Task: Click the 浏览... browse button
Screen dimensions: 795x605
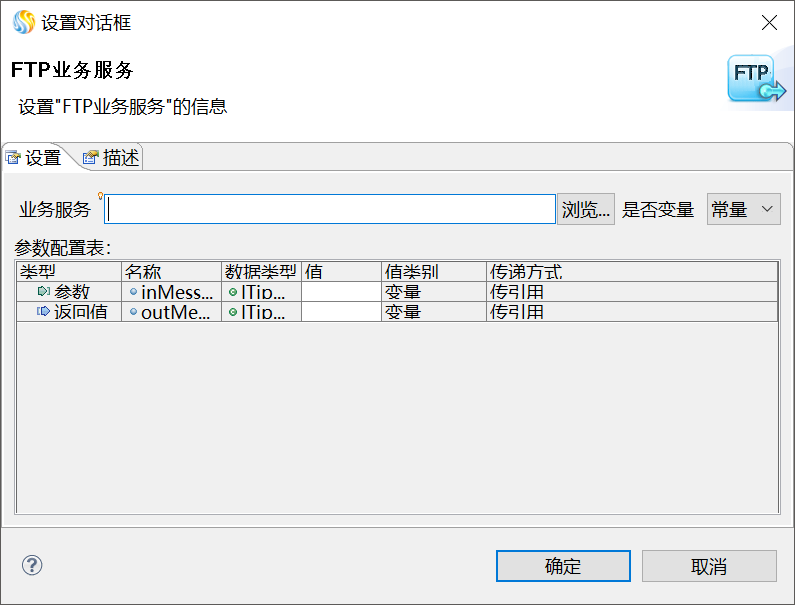Action: (586, 209)
